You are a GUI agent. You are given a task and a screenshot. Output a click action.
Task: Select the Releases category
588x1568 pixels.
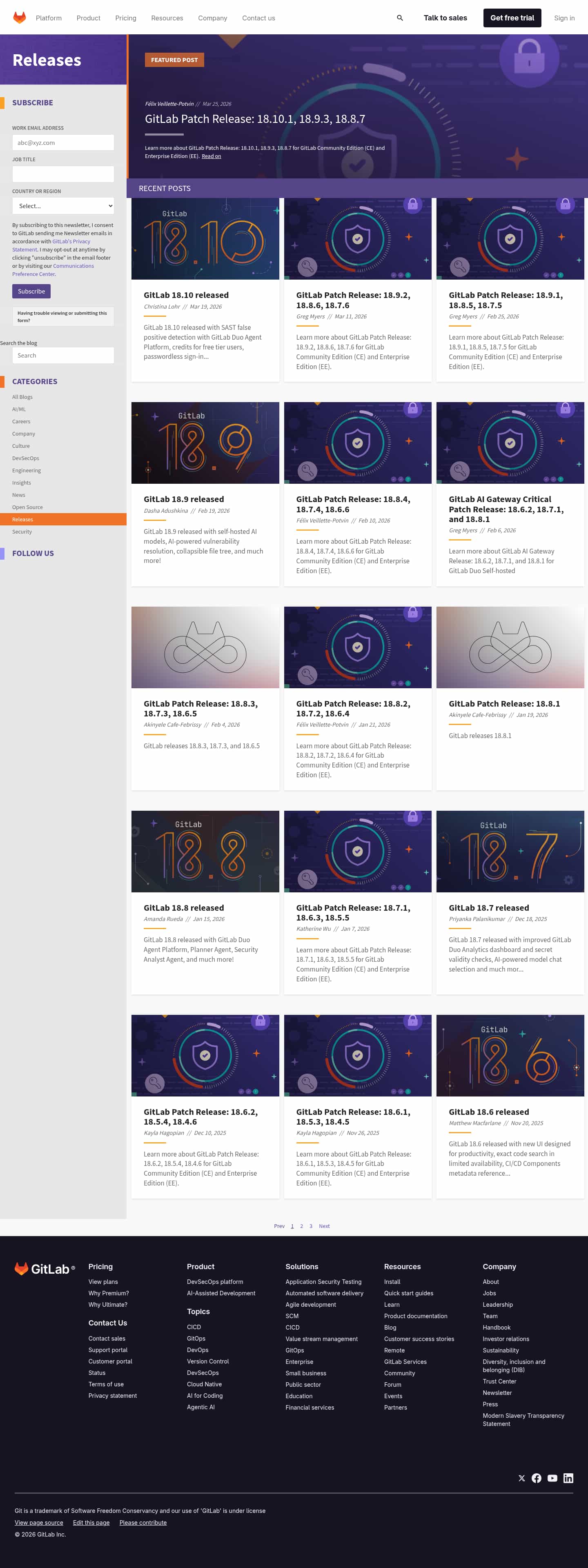(x=63, y=519)
